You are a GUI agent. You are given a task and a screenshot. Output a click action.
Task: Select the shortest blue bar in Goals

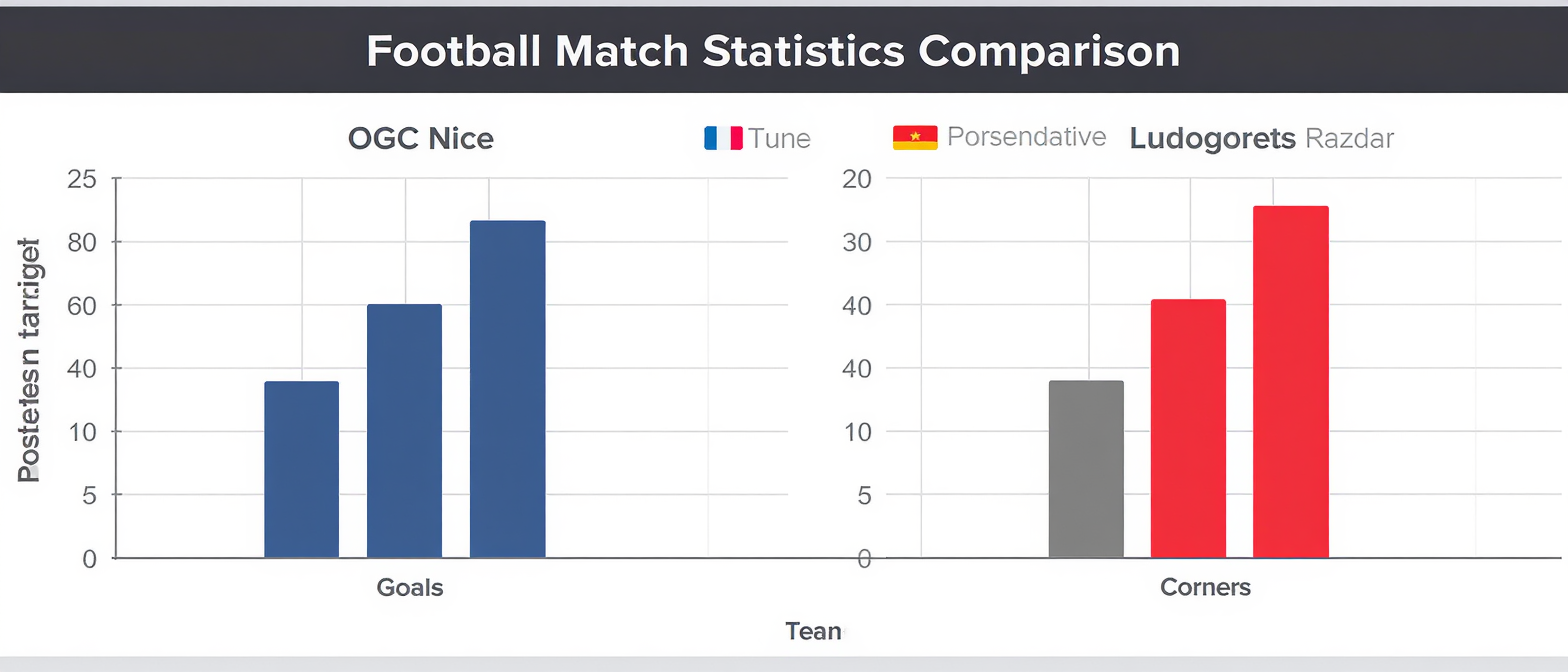301,469
